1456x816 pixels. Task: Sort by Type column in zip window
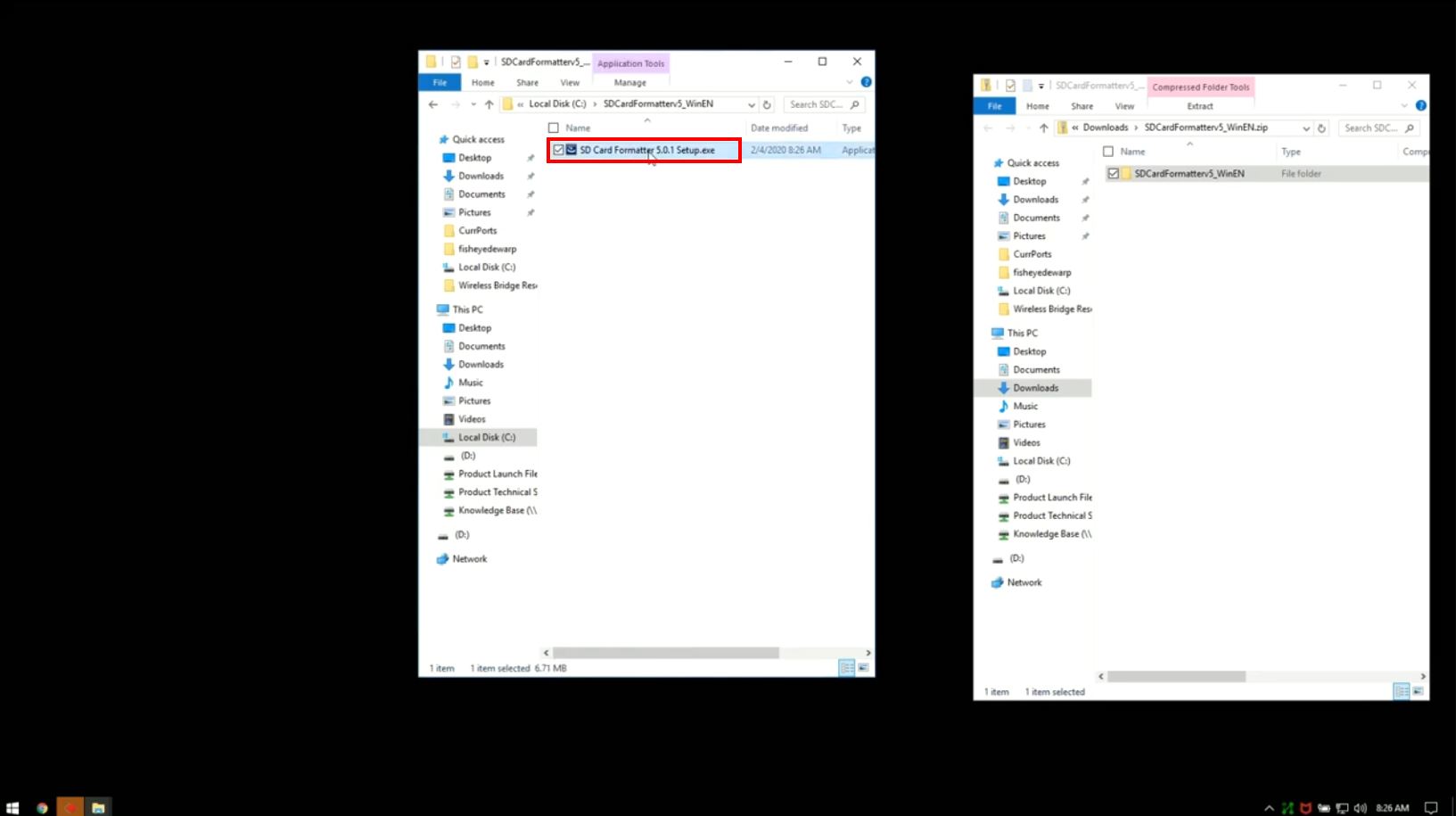coord(1291,152)
